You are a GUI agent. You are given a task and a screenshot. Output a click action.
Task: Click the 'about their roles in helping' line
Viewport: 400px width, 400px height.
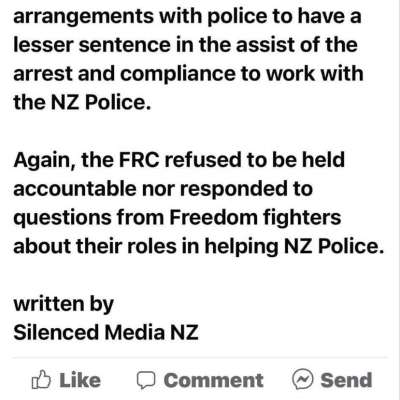pos(199,247)
